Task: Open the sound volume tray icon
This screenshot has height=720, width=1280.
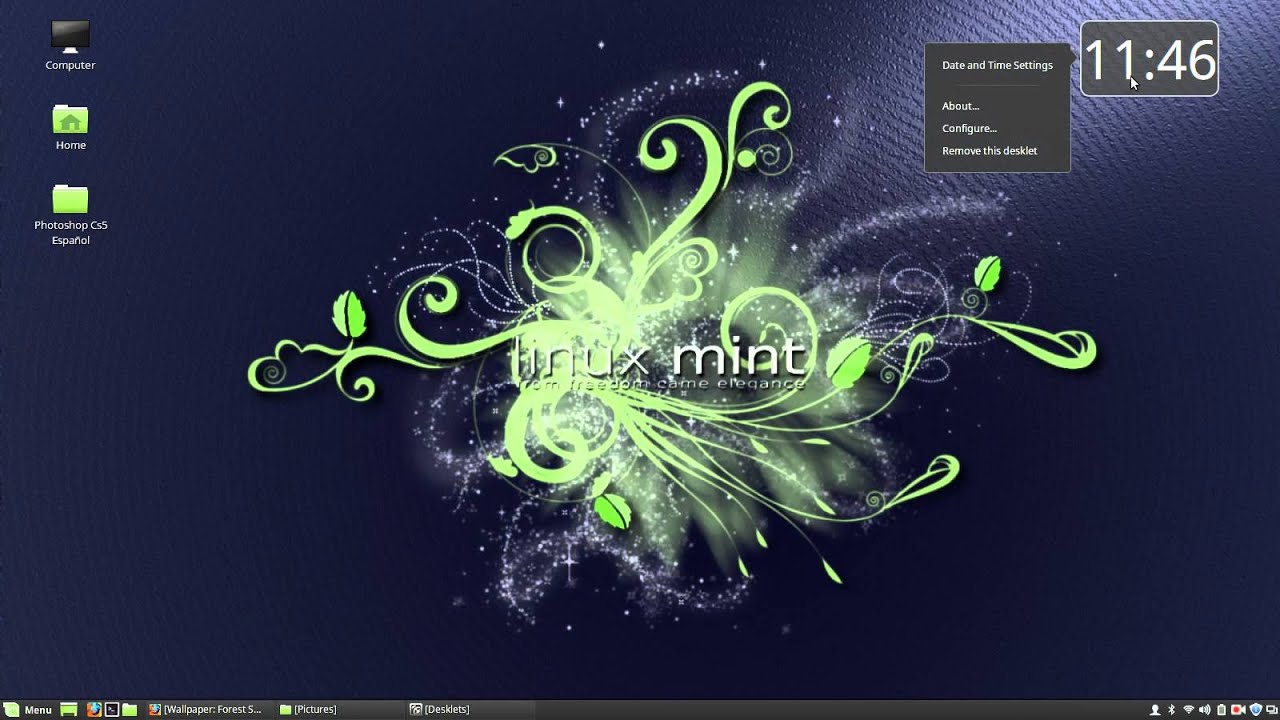Action: click(1205, 710)
